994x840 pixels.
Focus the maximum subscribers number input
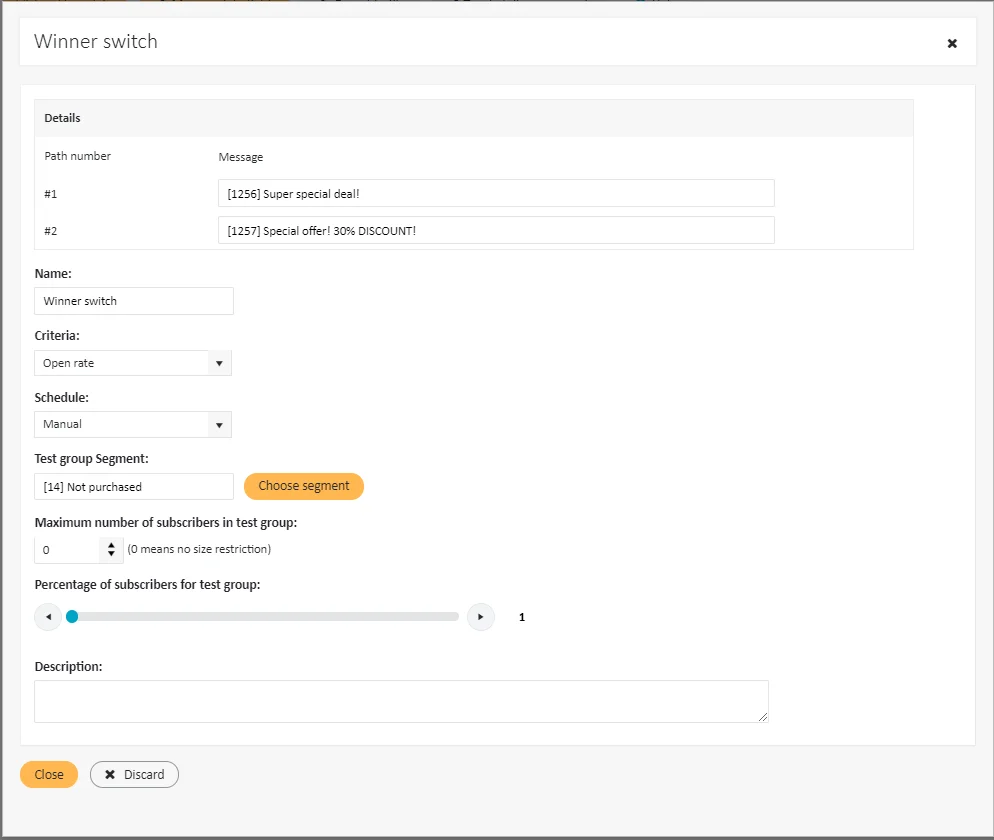point(68,550)
